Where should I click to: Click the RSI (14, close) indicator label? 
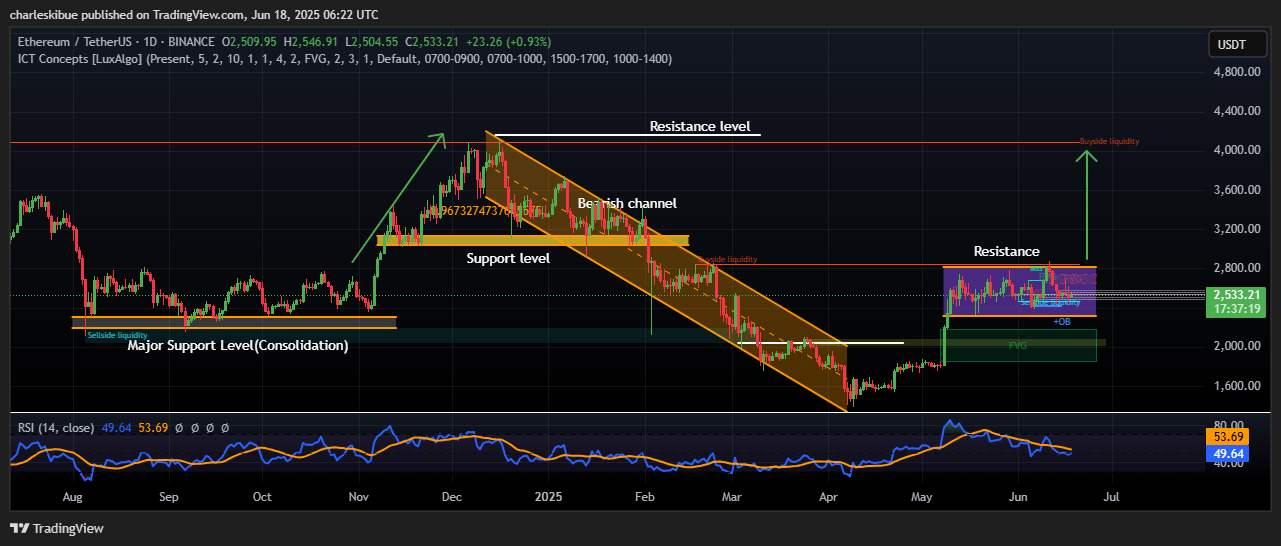pos(56,428)
